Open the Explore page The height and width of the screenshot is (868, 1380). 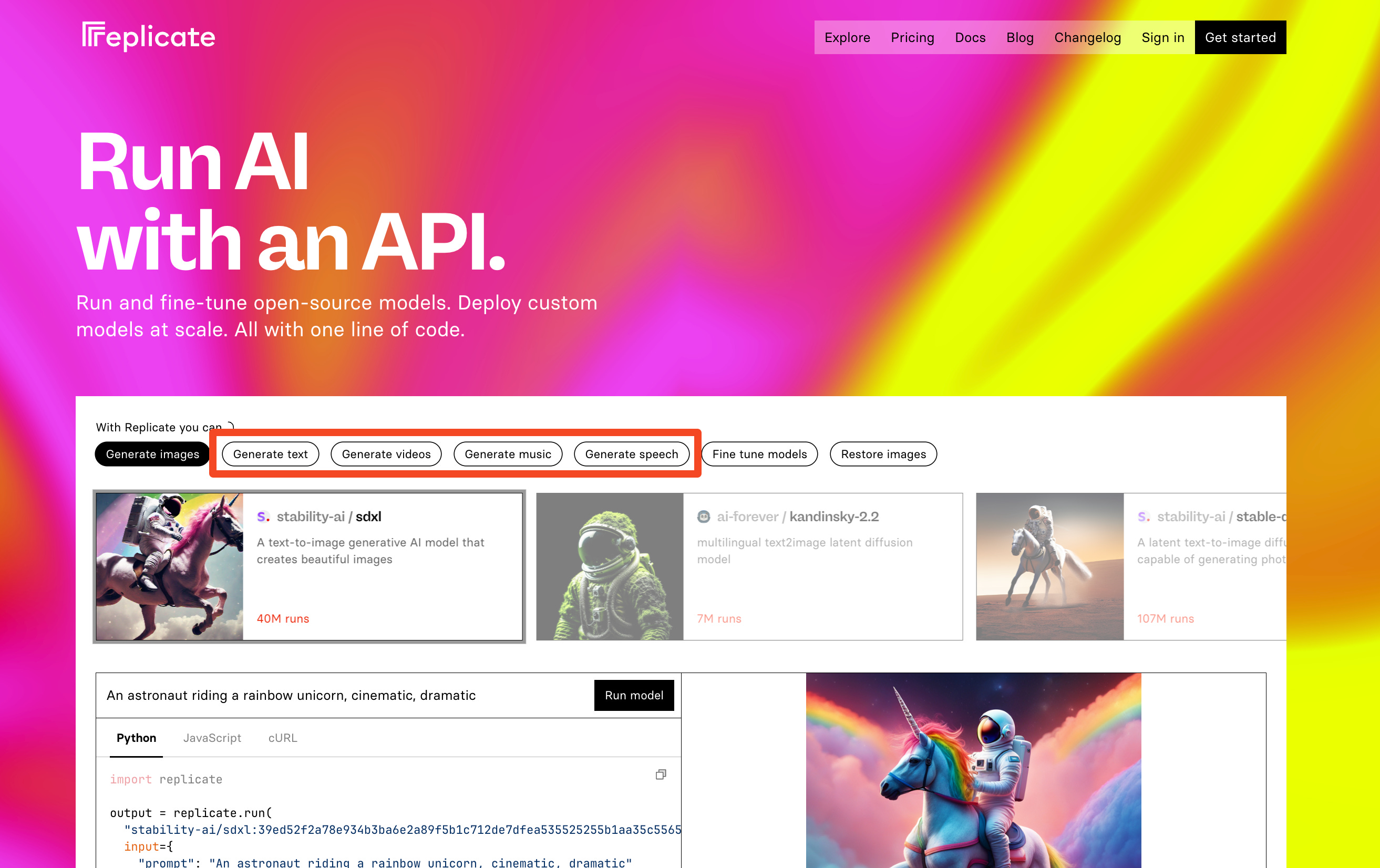(x=847, y=38)
